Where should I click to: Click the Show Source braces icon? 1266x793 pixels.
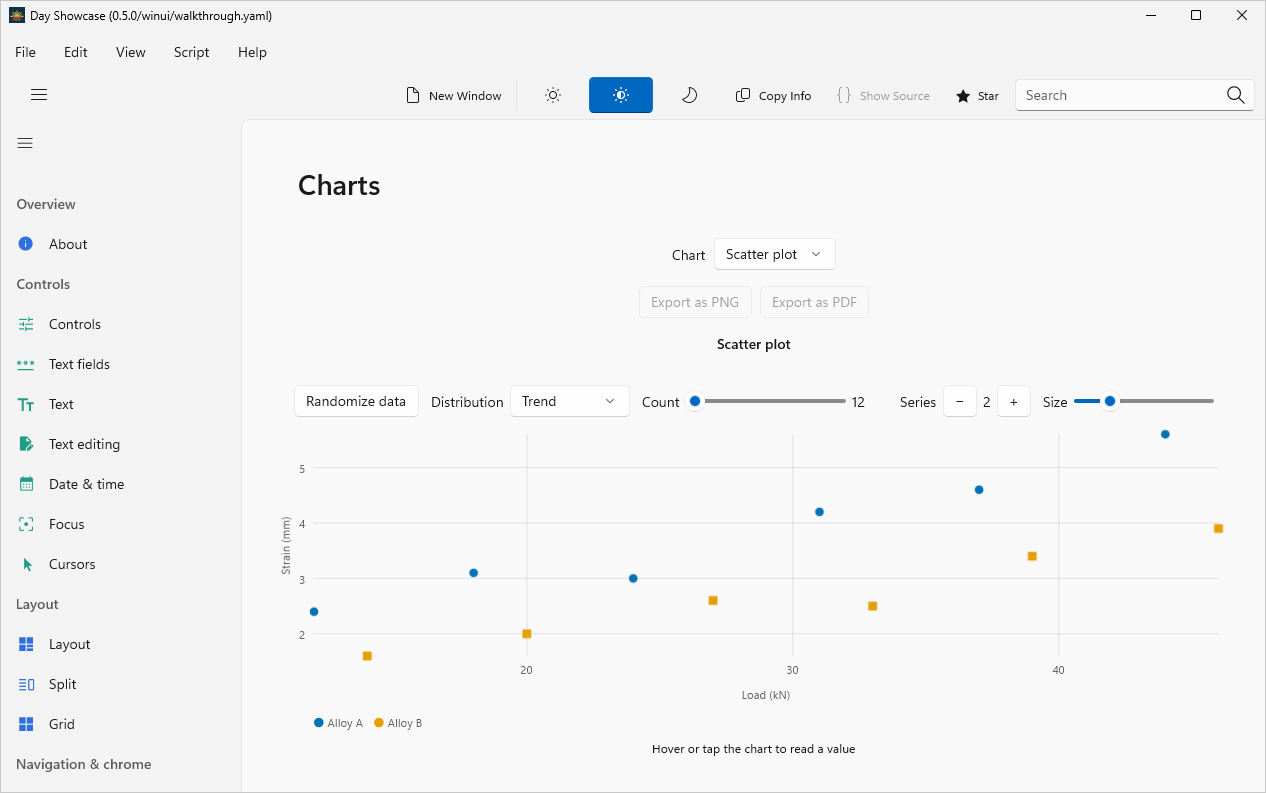pos(844,95)
